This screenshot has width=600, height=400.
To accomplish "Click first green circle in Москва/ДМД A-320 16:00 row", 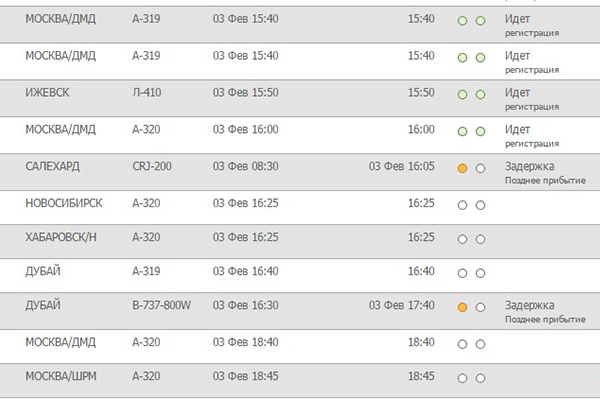I will [x=462, y=132].
